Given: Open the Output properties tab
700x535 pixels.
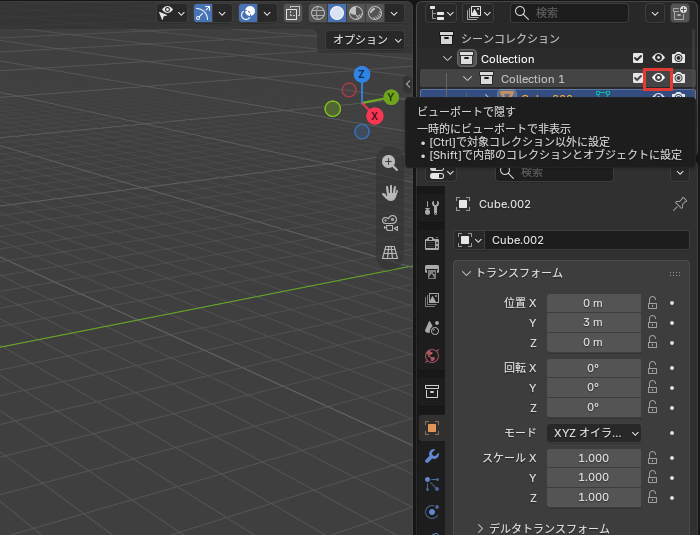Looking at the screenshot, I should click(x=432, y=272).
